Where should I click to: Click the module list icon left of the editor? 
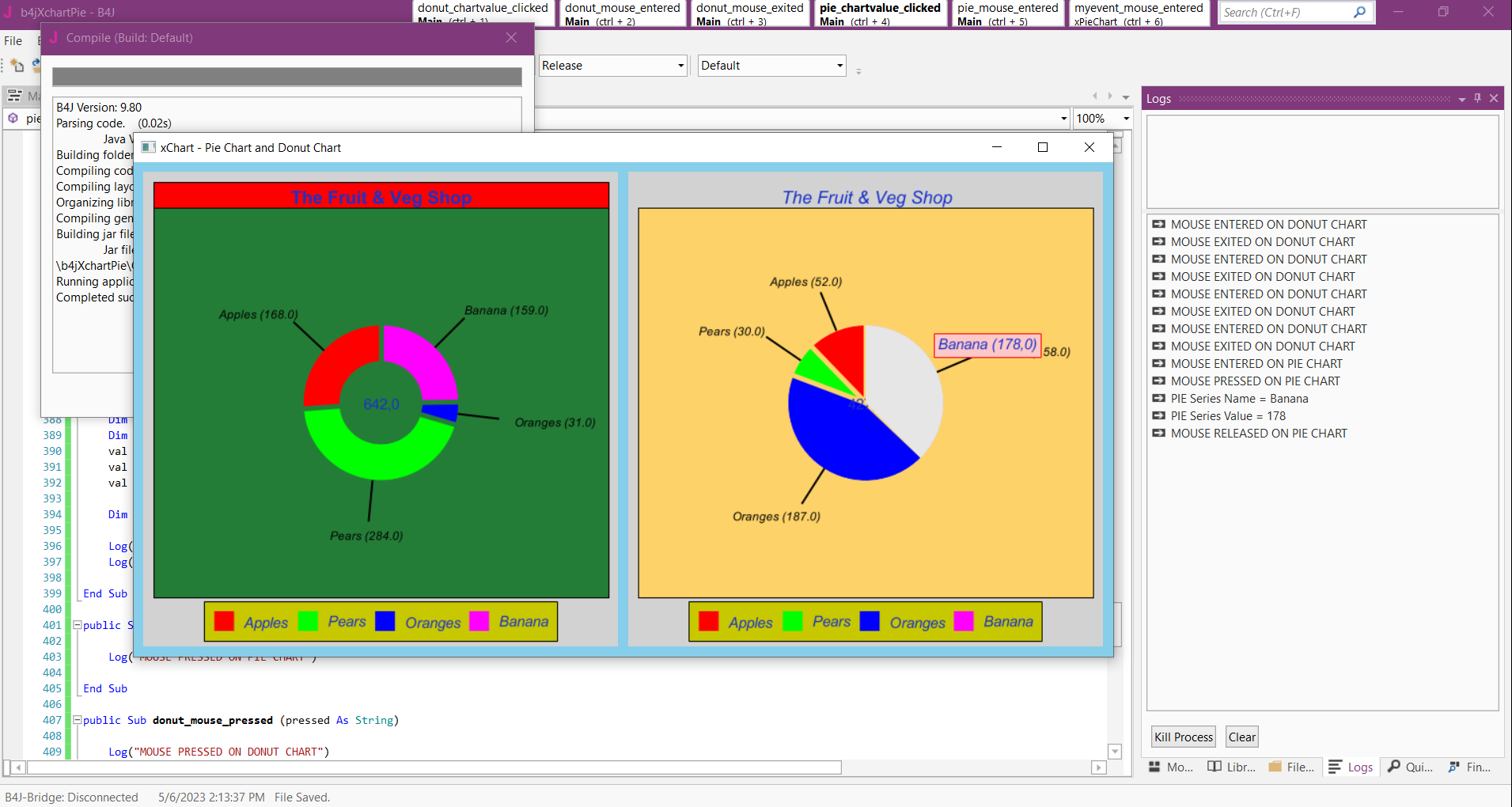14,96
